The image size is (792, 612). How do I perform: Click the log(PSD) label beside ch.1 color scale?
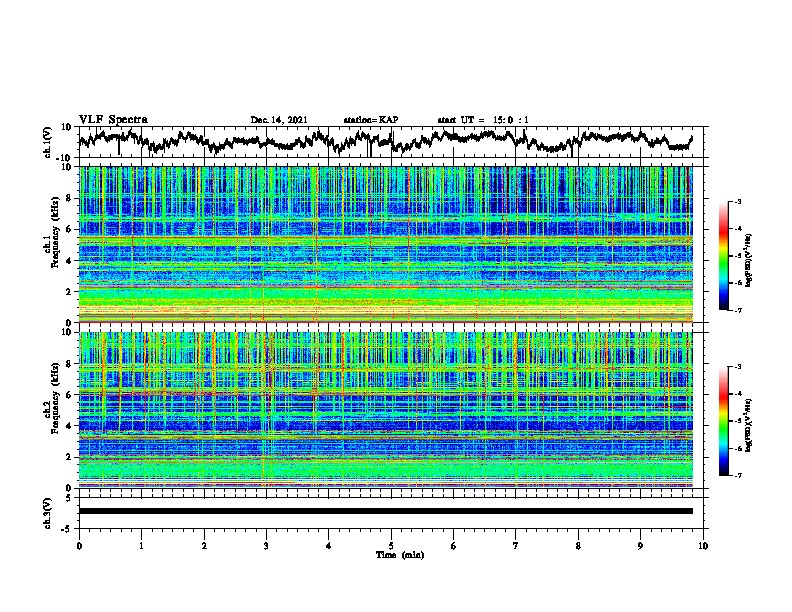click(748, 260)
